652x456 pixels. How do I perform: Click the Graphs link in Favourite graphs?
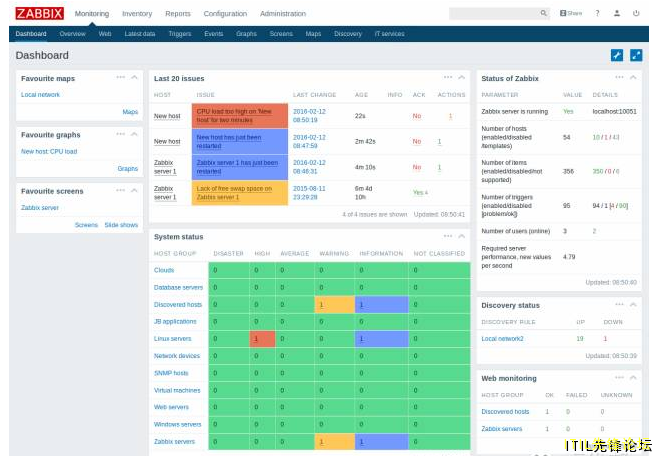tap(128, 168)
